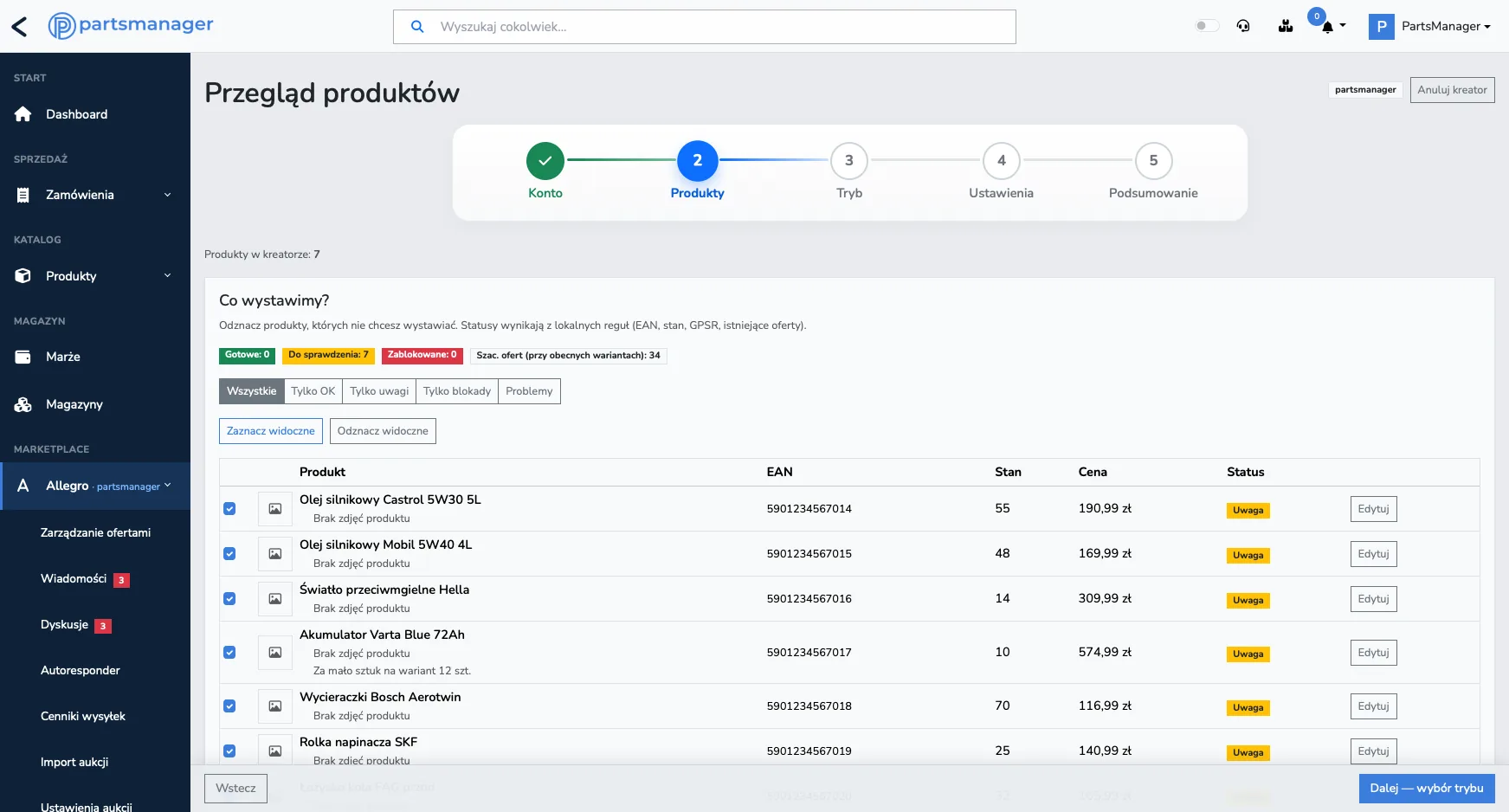Open the PartsManager account dropdown
This screenshot has width=1509, height=812.
pos(1446,27)
